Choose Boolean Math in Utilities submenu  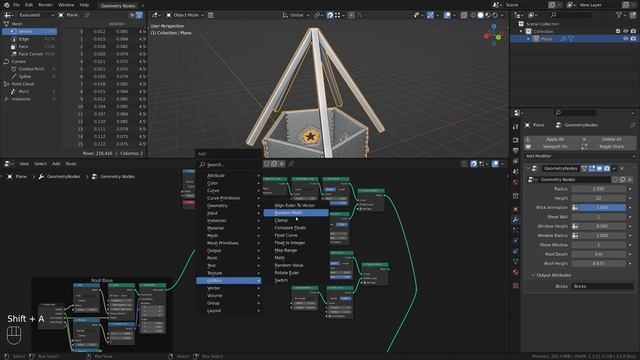click(x=296, y=213)
